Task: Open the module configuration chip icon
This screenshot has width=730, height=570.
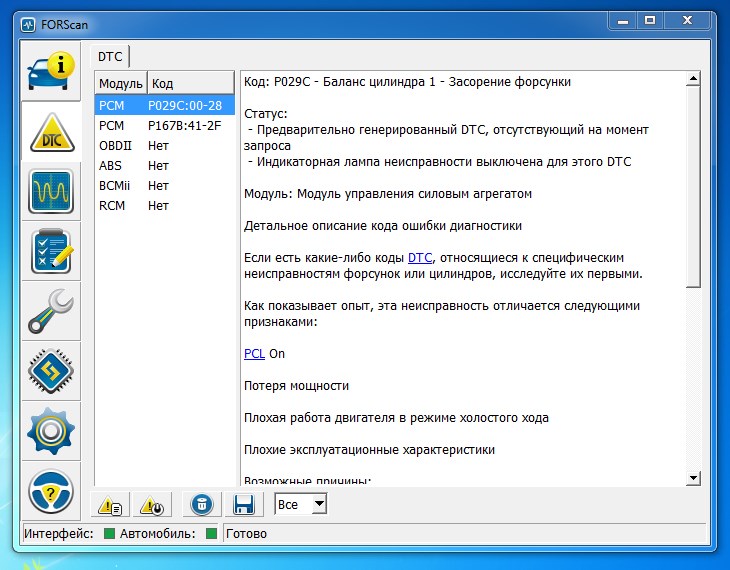Action: [x=51, y=371]
